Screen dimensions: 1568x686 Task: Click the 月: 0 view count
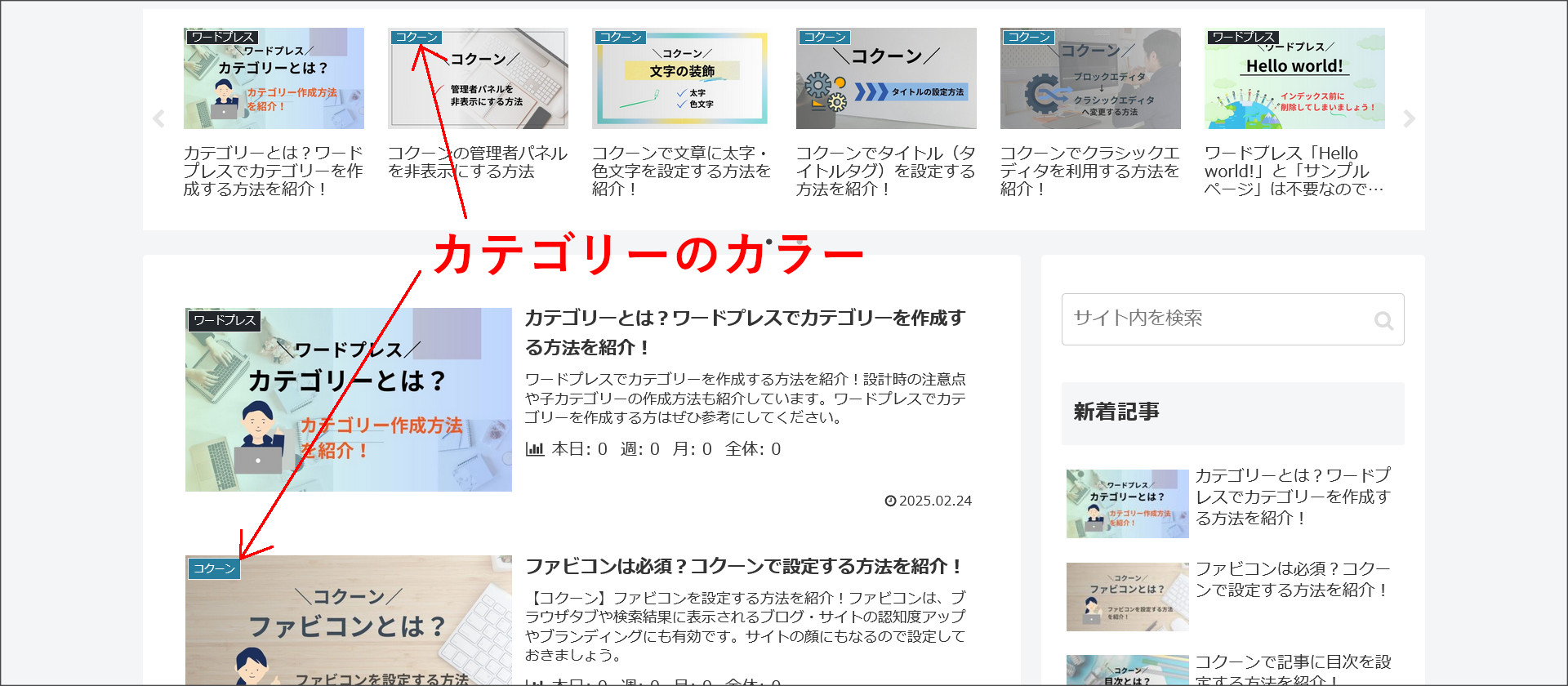(x=692, y=449)
